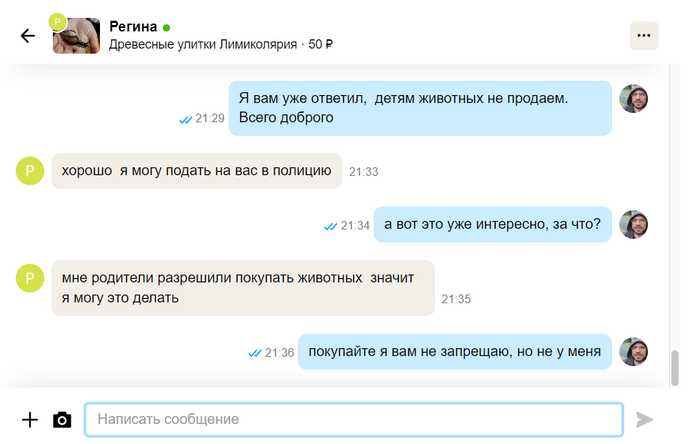The width and height of the screenshot is (700, 444).
Task: Click the back arrow icon
Action: (x=28, y=36)
